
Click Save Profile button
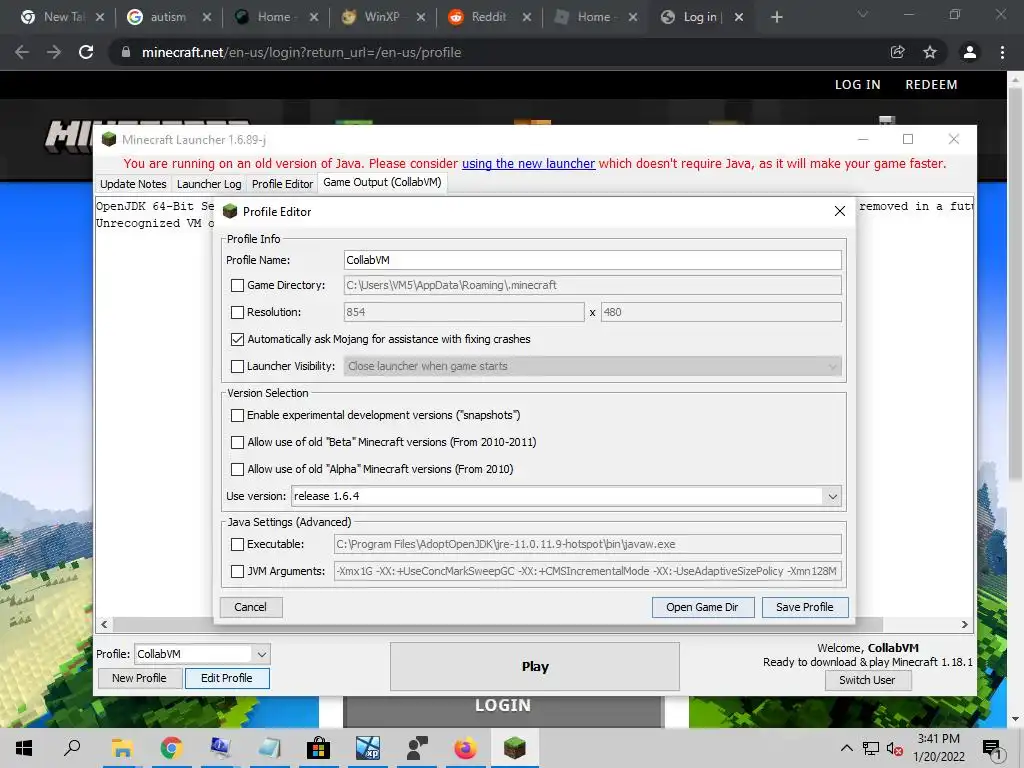coord(805,607)
